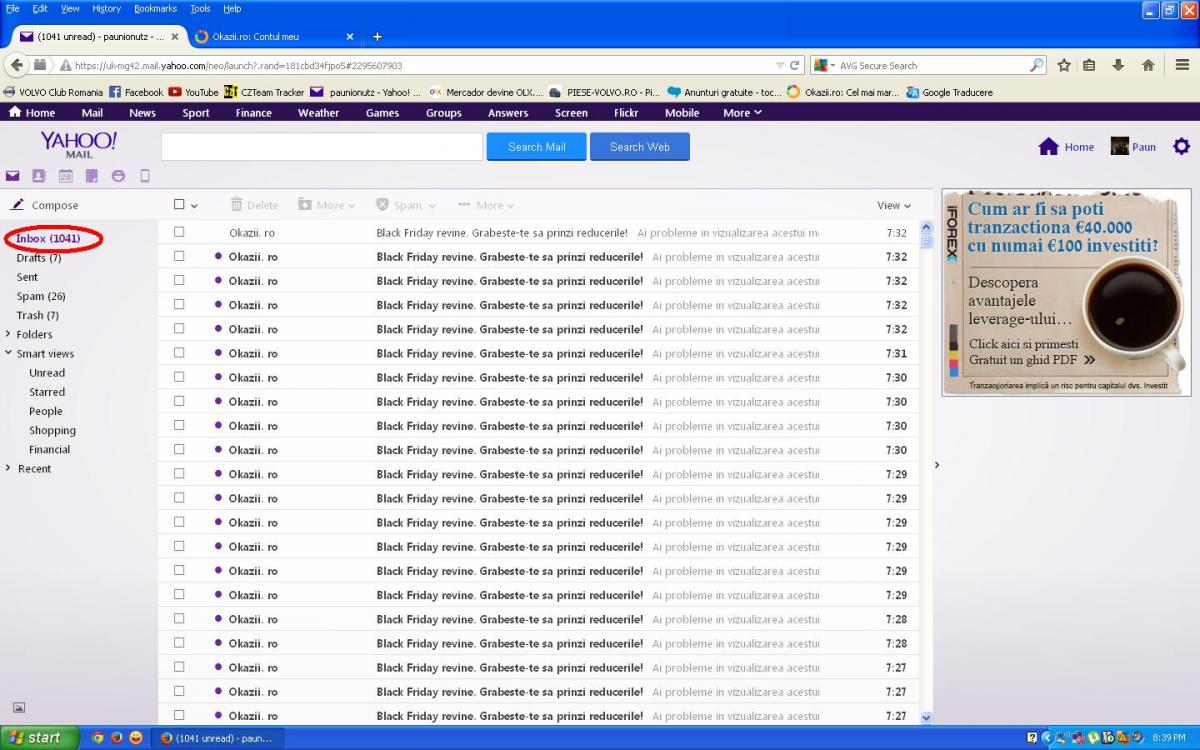1200x750 pixels.
Task: Open the Facebook bookmark
Action: [135, 92]
